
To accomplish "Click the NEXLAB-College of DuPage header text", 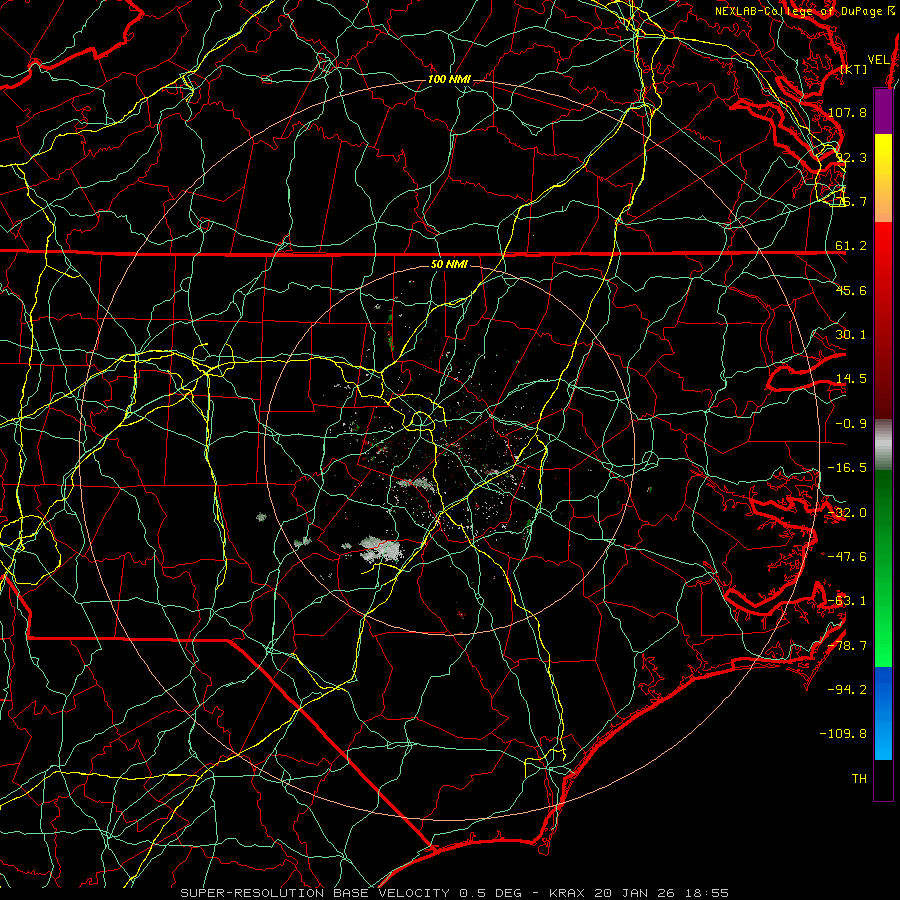I will [x=804, y=11].
